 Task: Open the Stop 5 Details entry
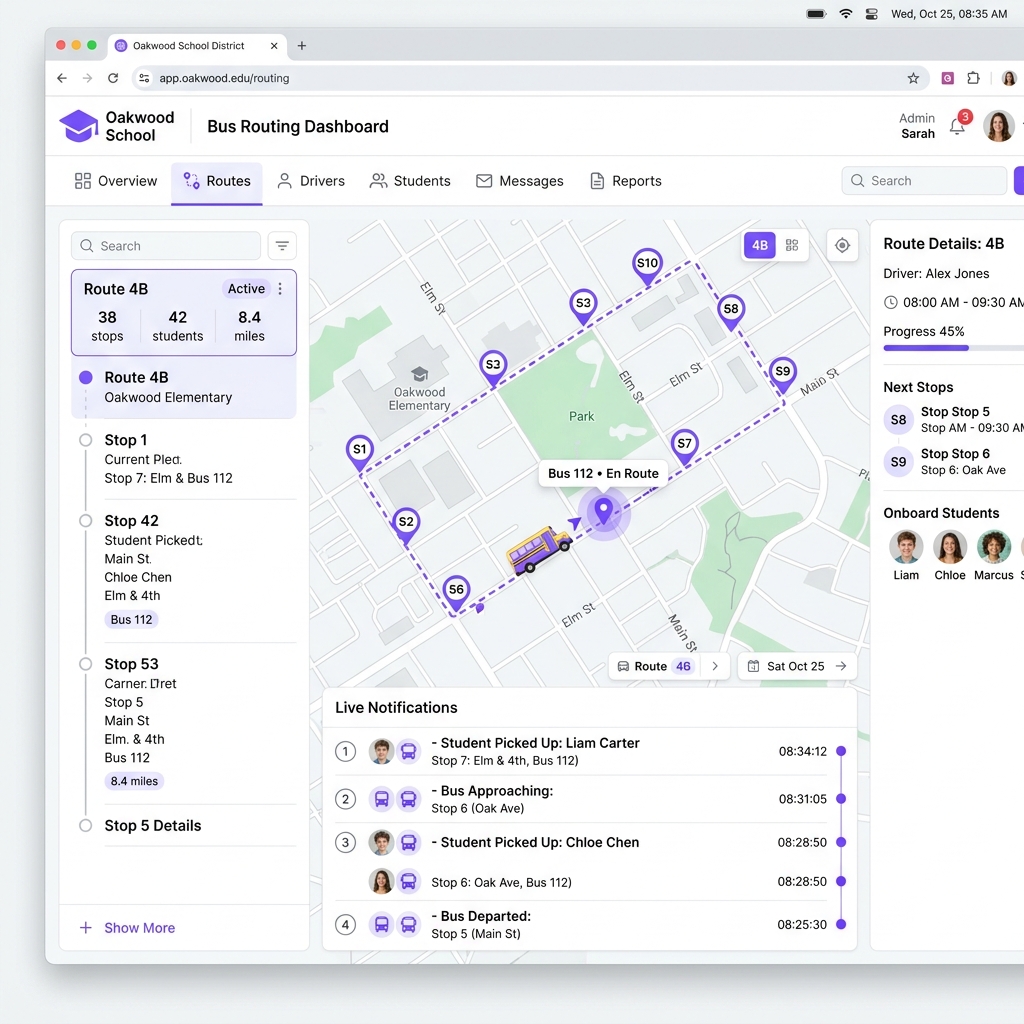(153, 825)
